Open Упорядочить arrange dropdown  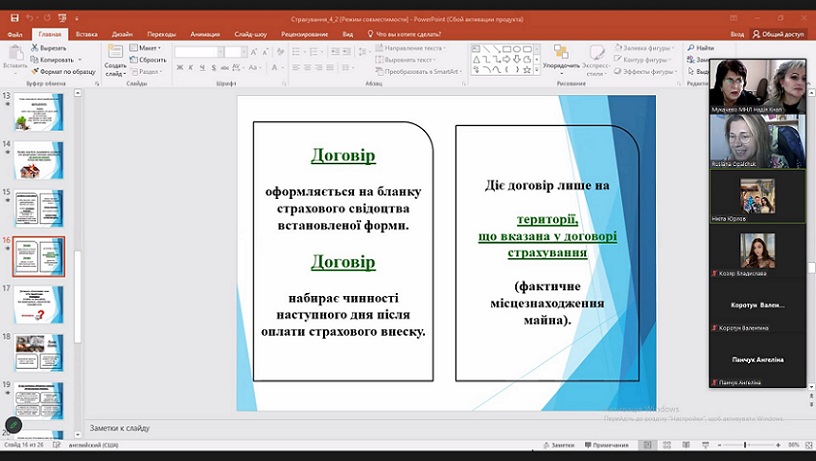pyautogui.click(x=560, y=58)
